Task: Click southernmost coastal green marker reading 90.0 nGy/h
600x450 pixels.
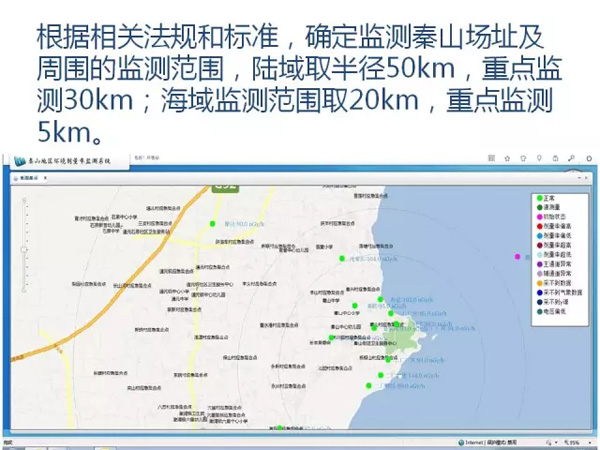Action: point(368,386)
